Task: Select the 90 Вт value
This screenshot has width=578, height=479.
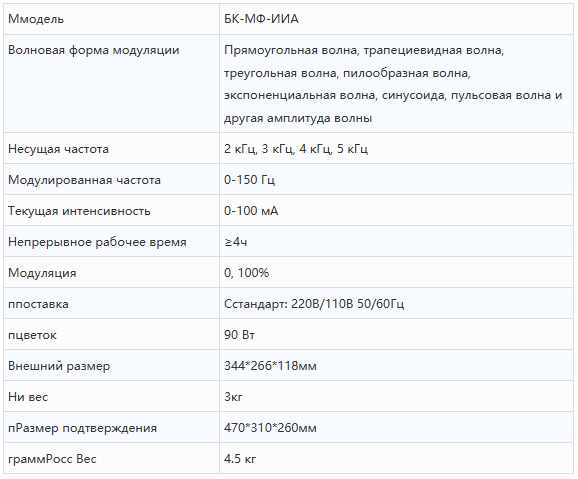Action: click(239, 335)
